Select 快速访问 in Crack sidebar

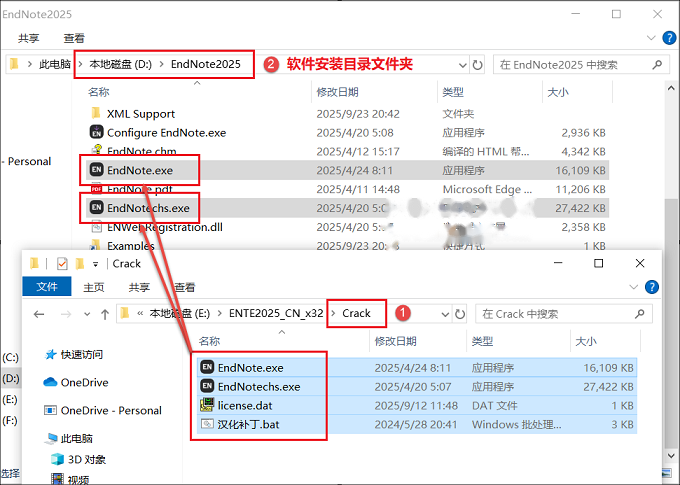(x=82, y=354)
